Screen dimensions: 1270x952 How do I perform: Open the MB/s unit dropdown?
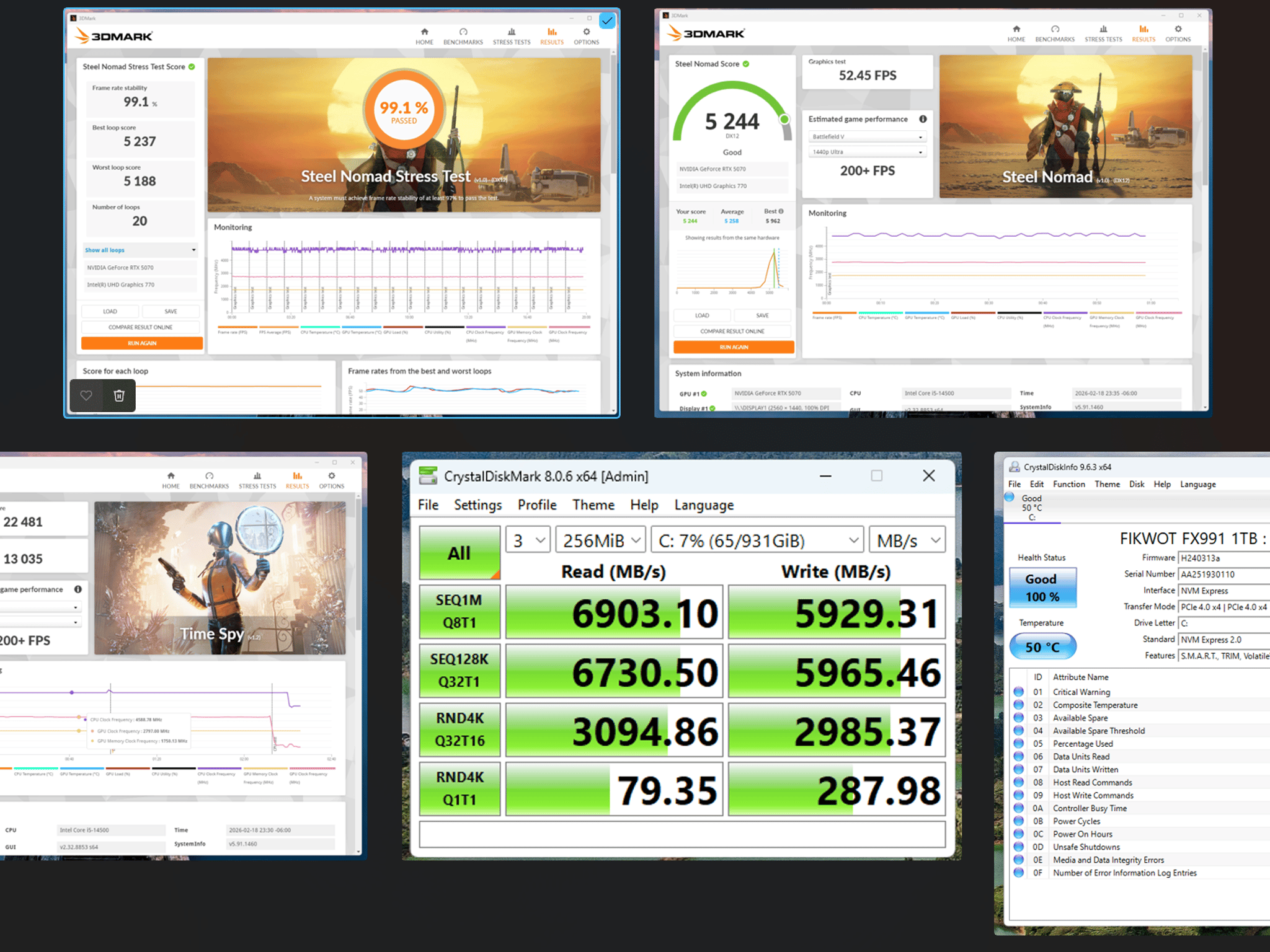(x=907, y=540)
